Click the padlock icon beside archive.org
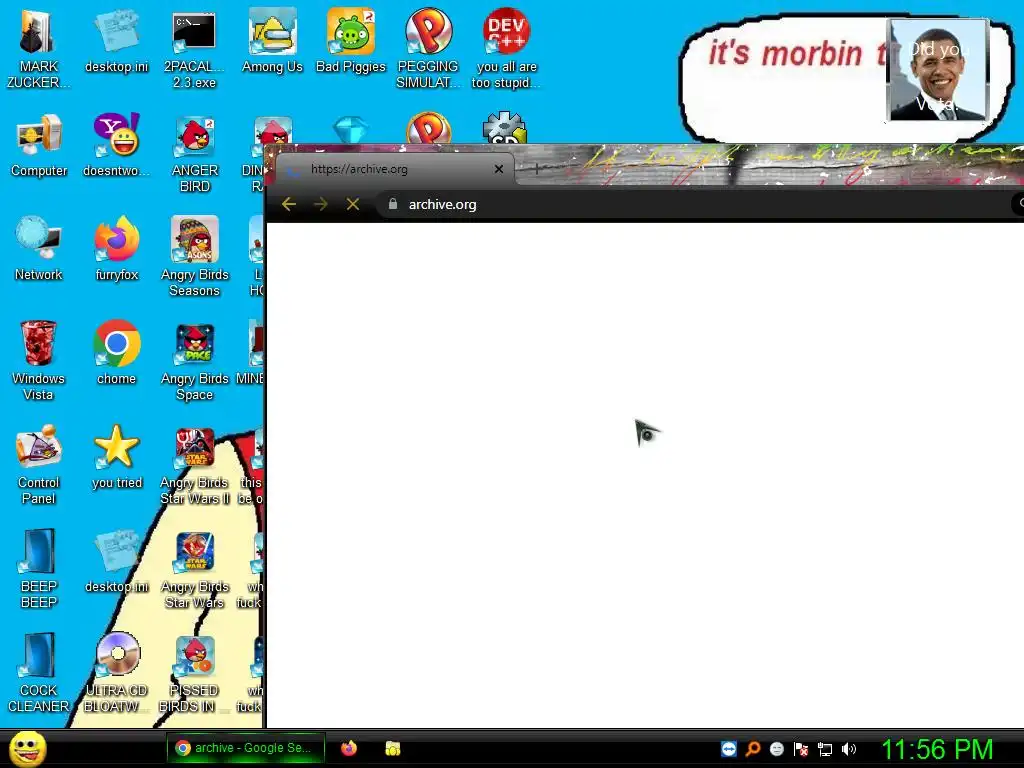Viewport: 1024px width, 768px height. click(392, 204)
